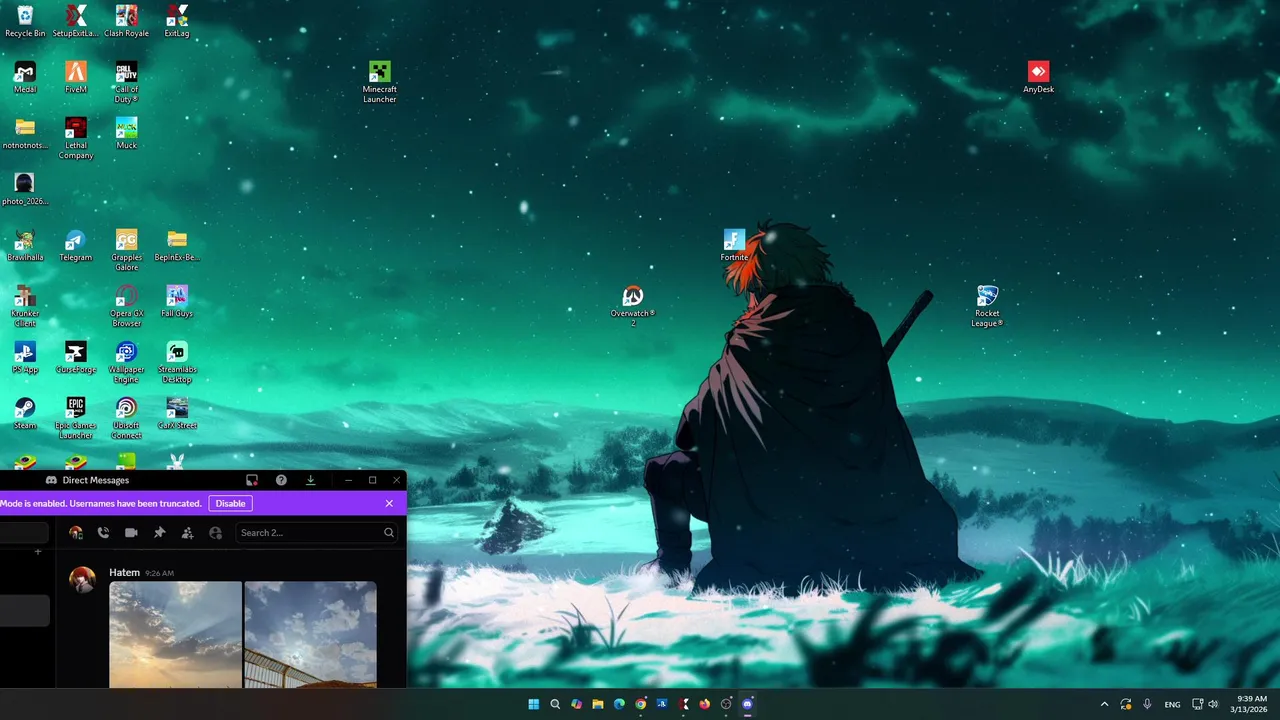This screenshot has width=1280, height=720.
Task: Switch to Discord in the taskbar
Action: coord(747,704)
